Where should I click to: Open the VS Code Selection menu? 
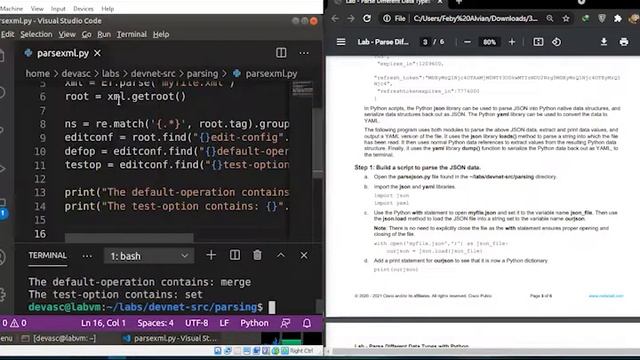coord(36,34)
